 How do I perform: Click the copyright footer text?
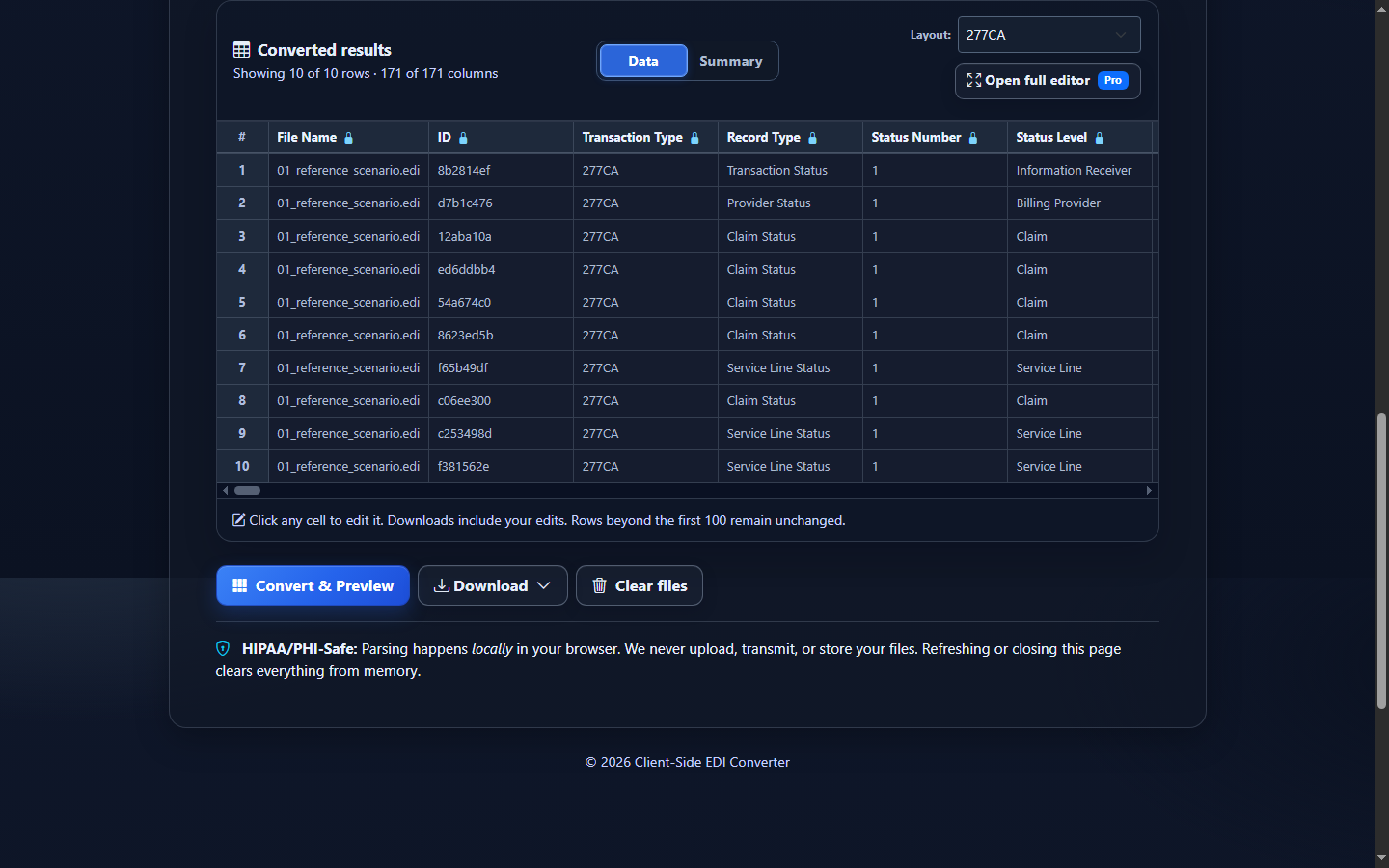(x=688, y=762)
